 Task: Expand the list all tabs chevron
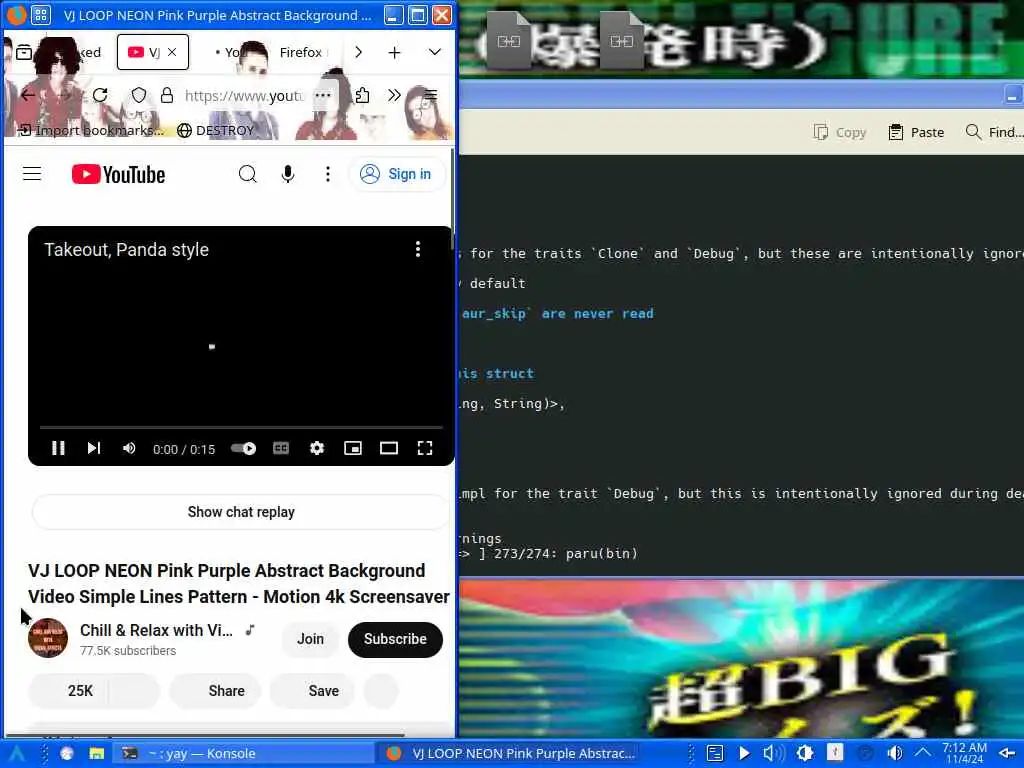point(435,52)
